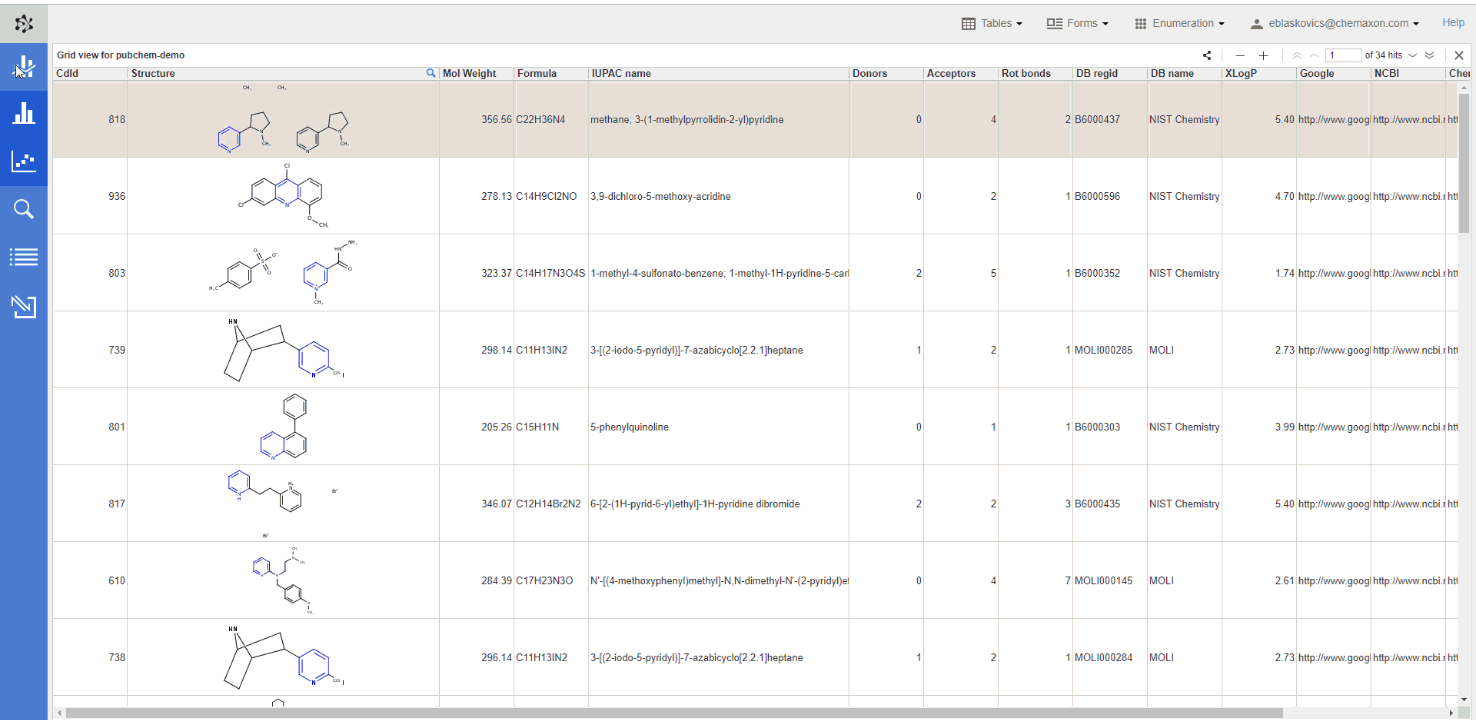Open the list view icon in the sidebar
The width and height of the screenshot is (1476, 720).
click(24, 257)
